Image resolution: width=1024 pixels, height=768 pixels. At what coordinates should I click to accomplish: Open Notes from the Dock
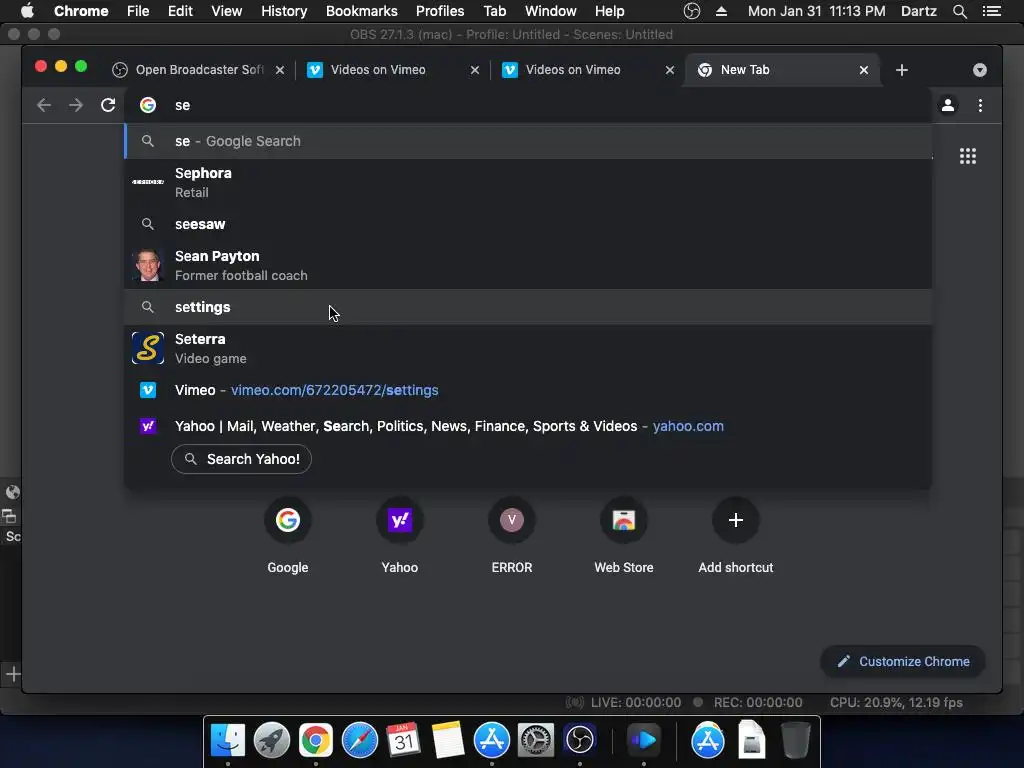448,740
